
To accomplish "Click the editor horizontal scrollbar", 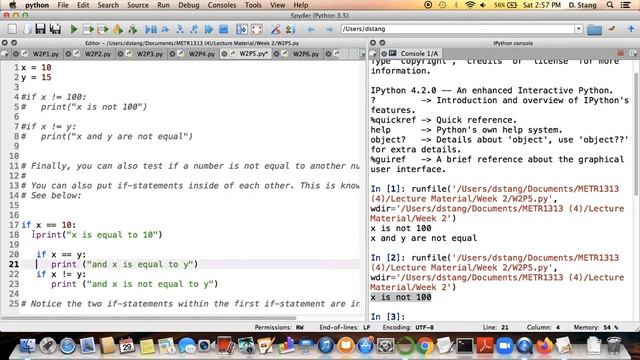I will coord(149,318).
